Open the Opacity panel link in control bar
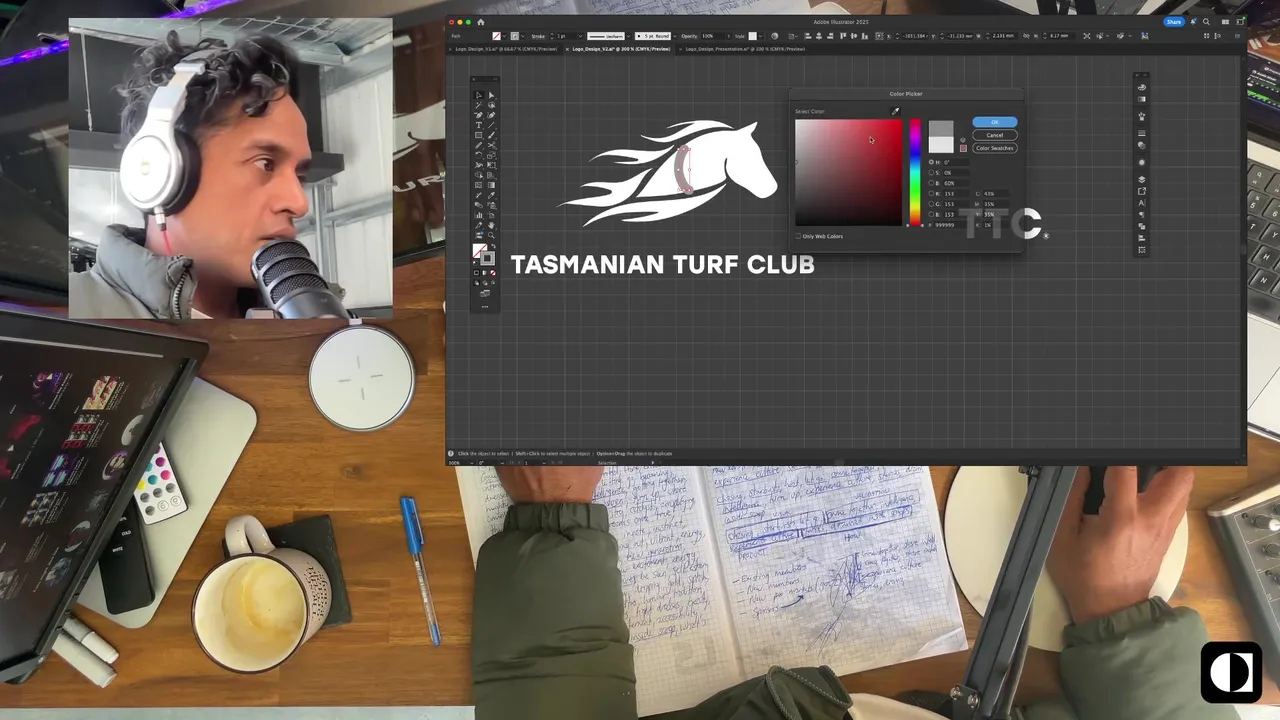 pyautogui.click(x=689, y=36)
